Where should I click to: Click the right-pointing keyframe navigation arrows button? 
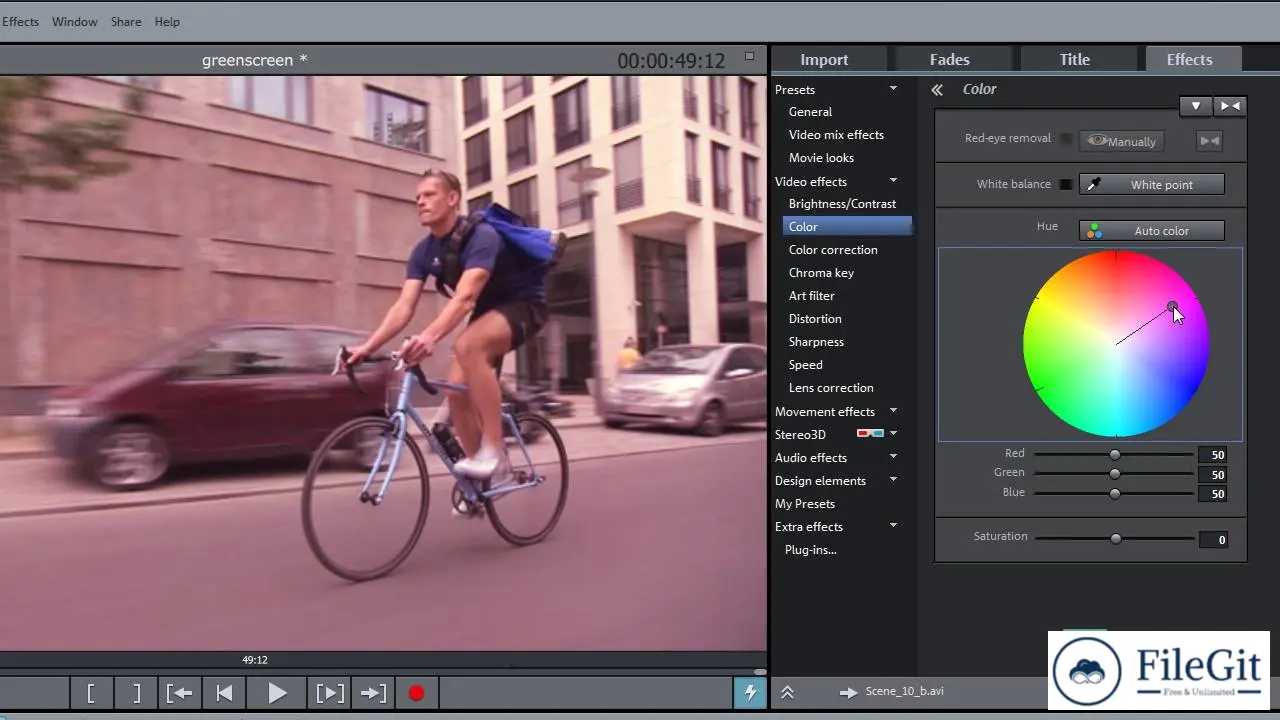click(1229, 106)
